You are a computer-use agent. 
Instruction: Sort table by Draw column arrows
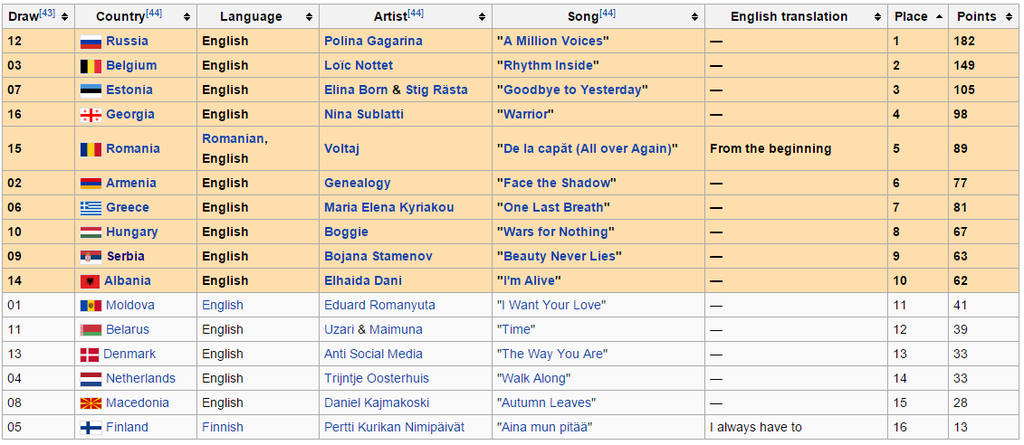65,16
